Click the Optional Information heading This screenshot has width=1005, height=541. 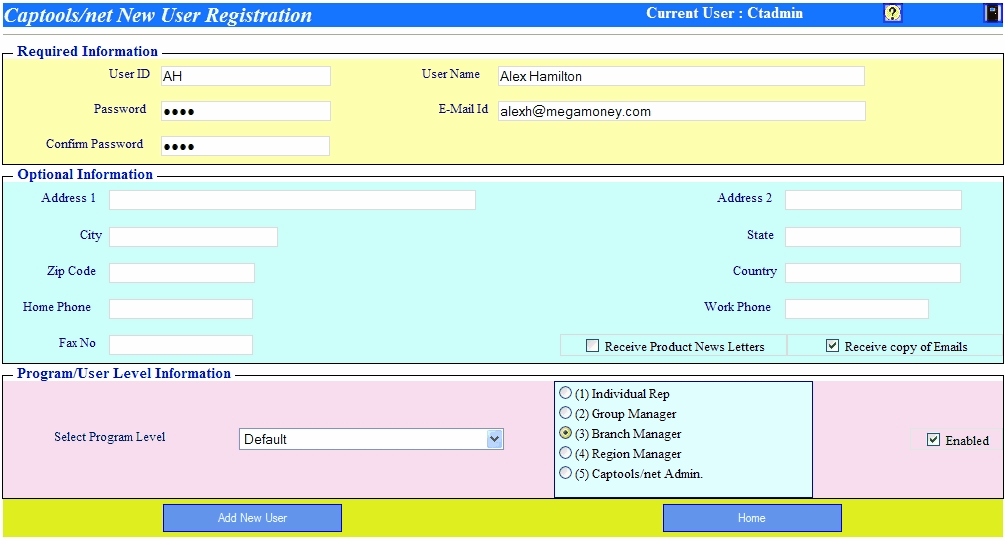pos(85,174)
